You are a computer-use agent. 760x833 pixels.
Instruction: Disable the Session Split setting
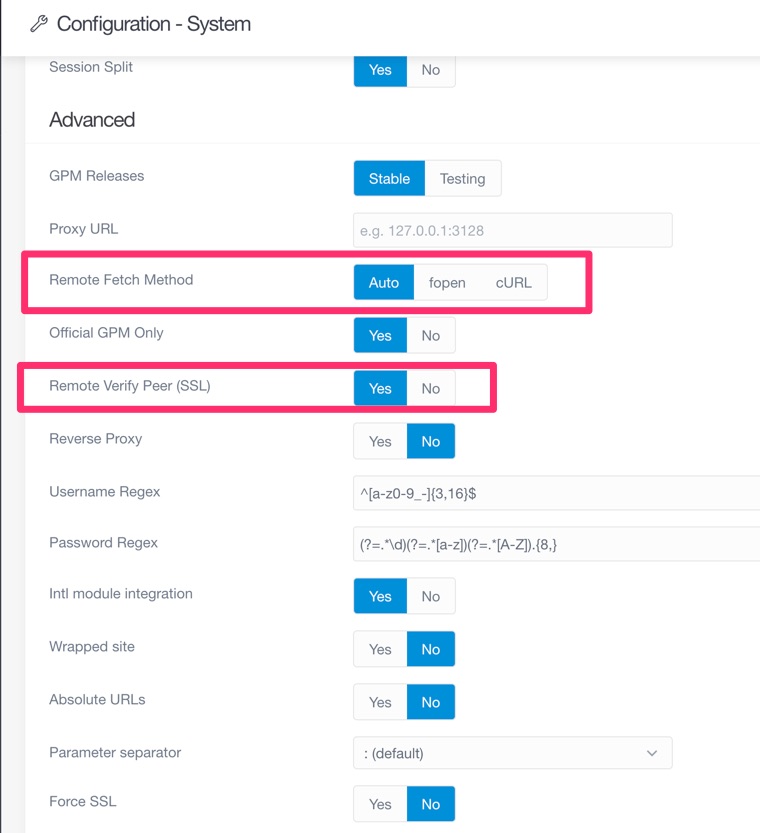tap(430, 70)
